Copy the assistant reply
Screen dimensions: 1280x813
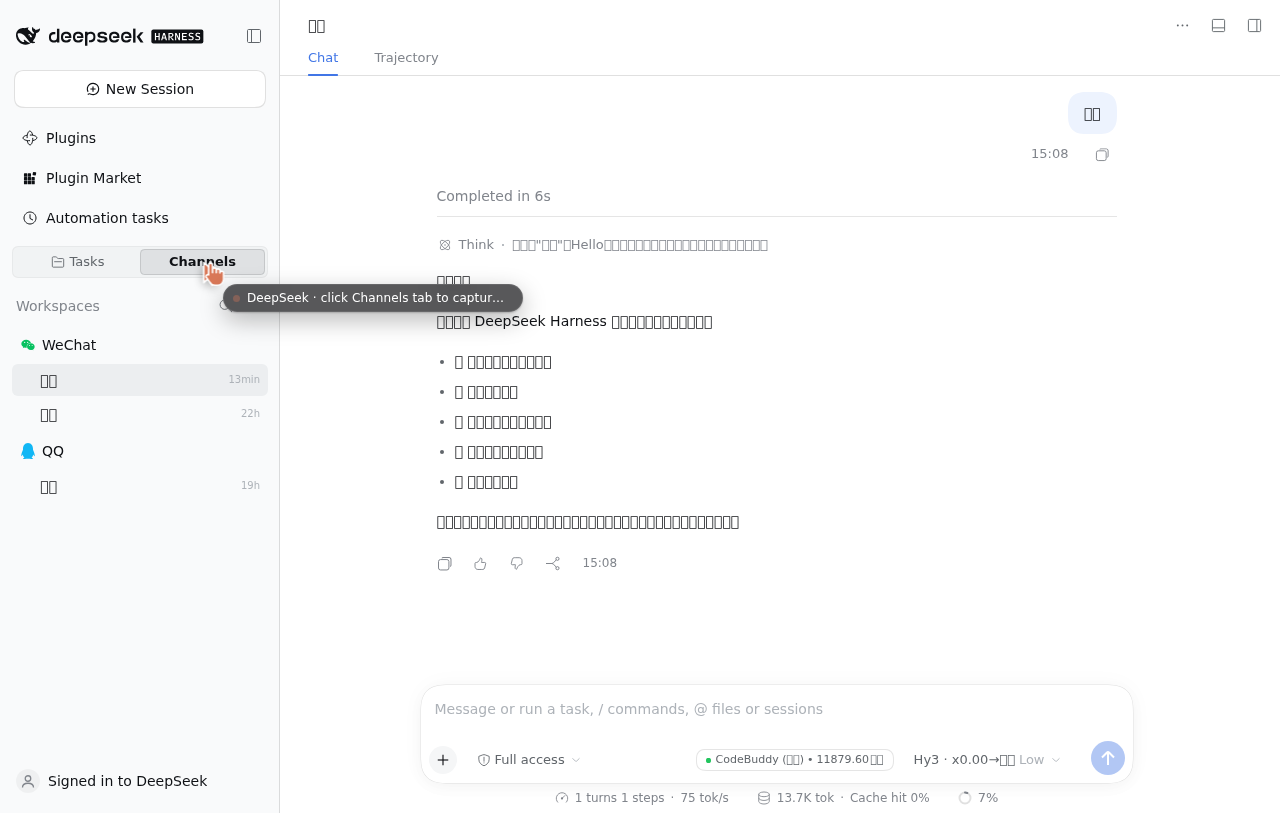point(445,563)
